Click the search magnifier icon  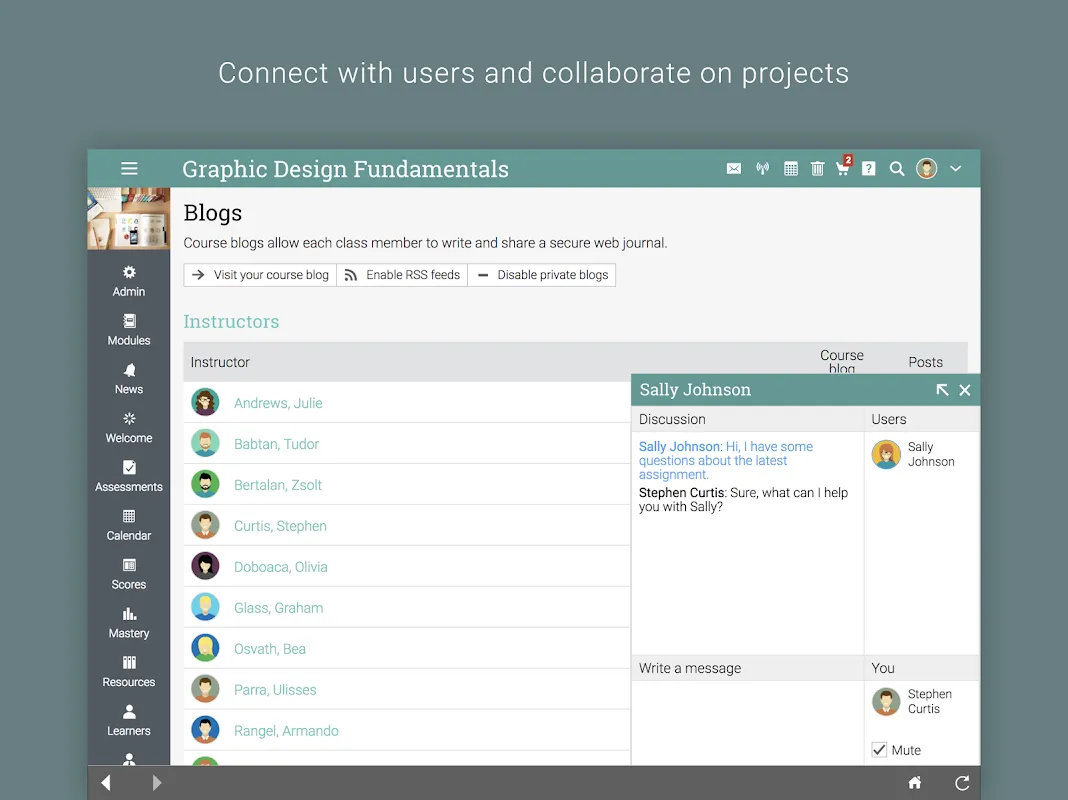(897, 169)
